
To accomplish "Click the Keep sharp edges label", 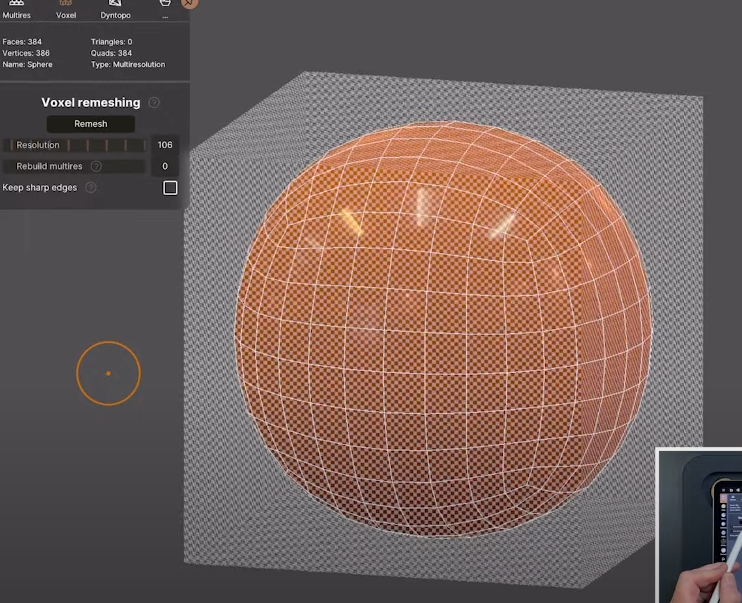I will click(40, 187).
